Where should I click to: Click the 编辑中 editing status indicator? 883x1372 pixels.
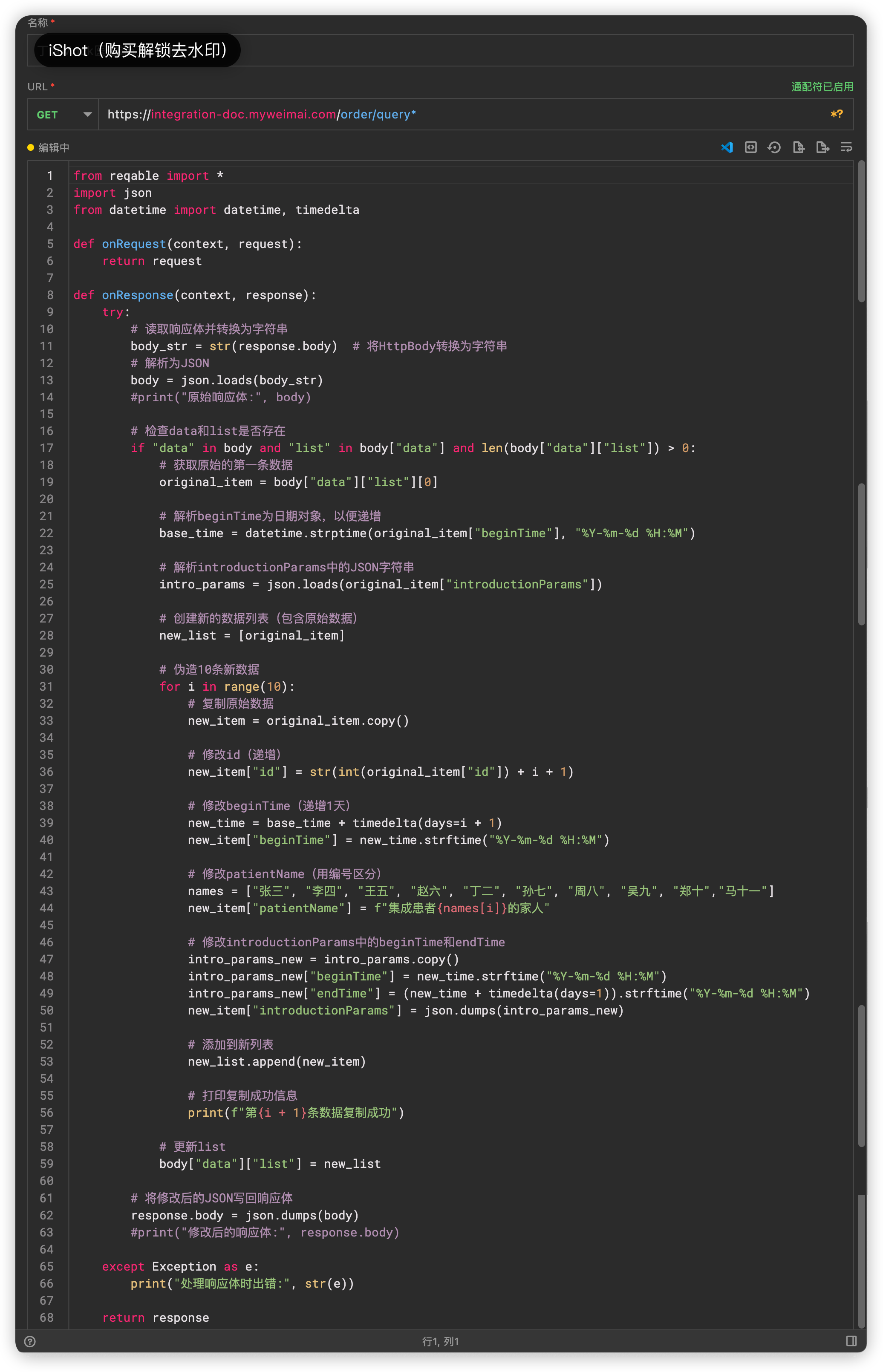(49, 147)
